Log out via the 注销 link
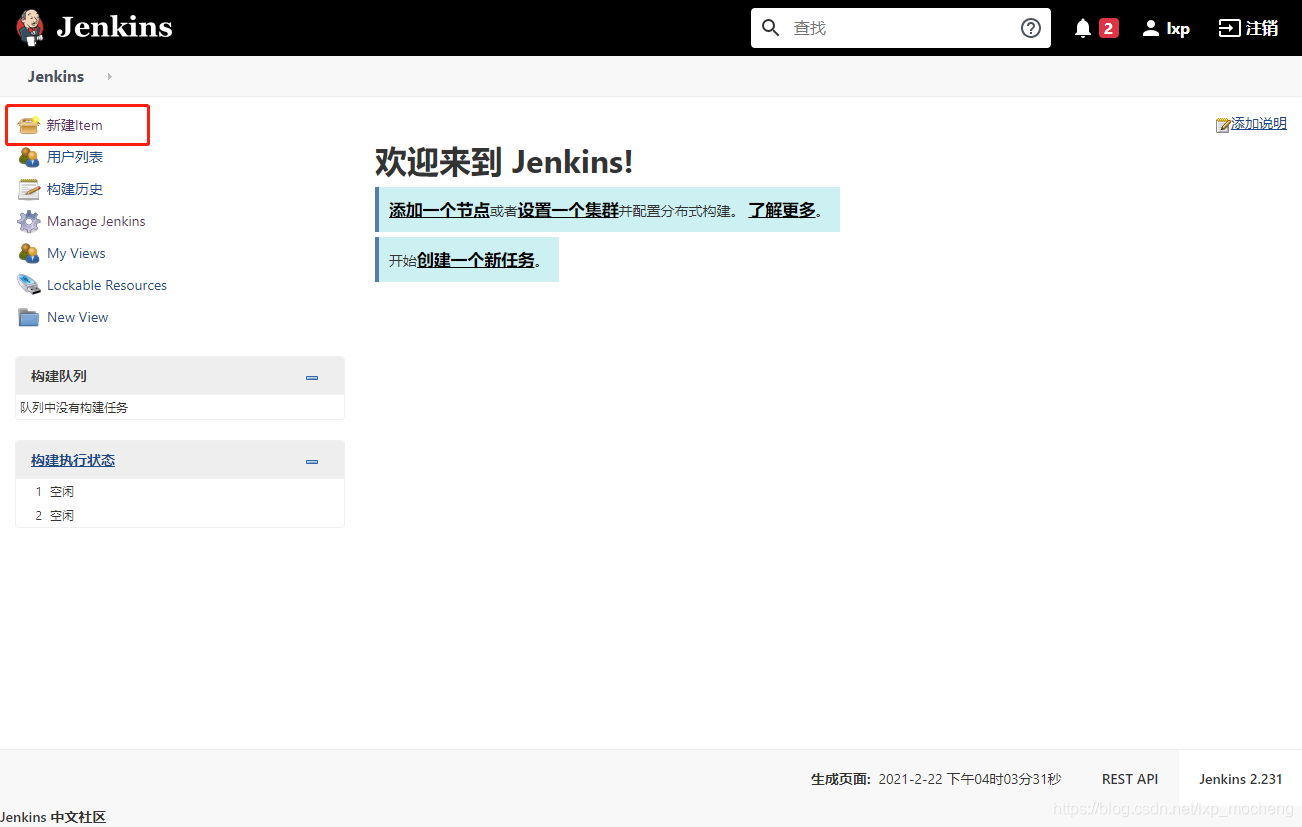Viewport: 1302px width, 827px height. [x=1262, y=28]
